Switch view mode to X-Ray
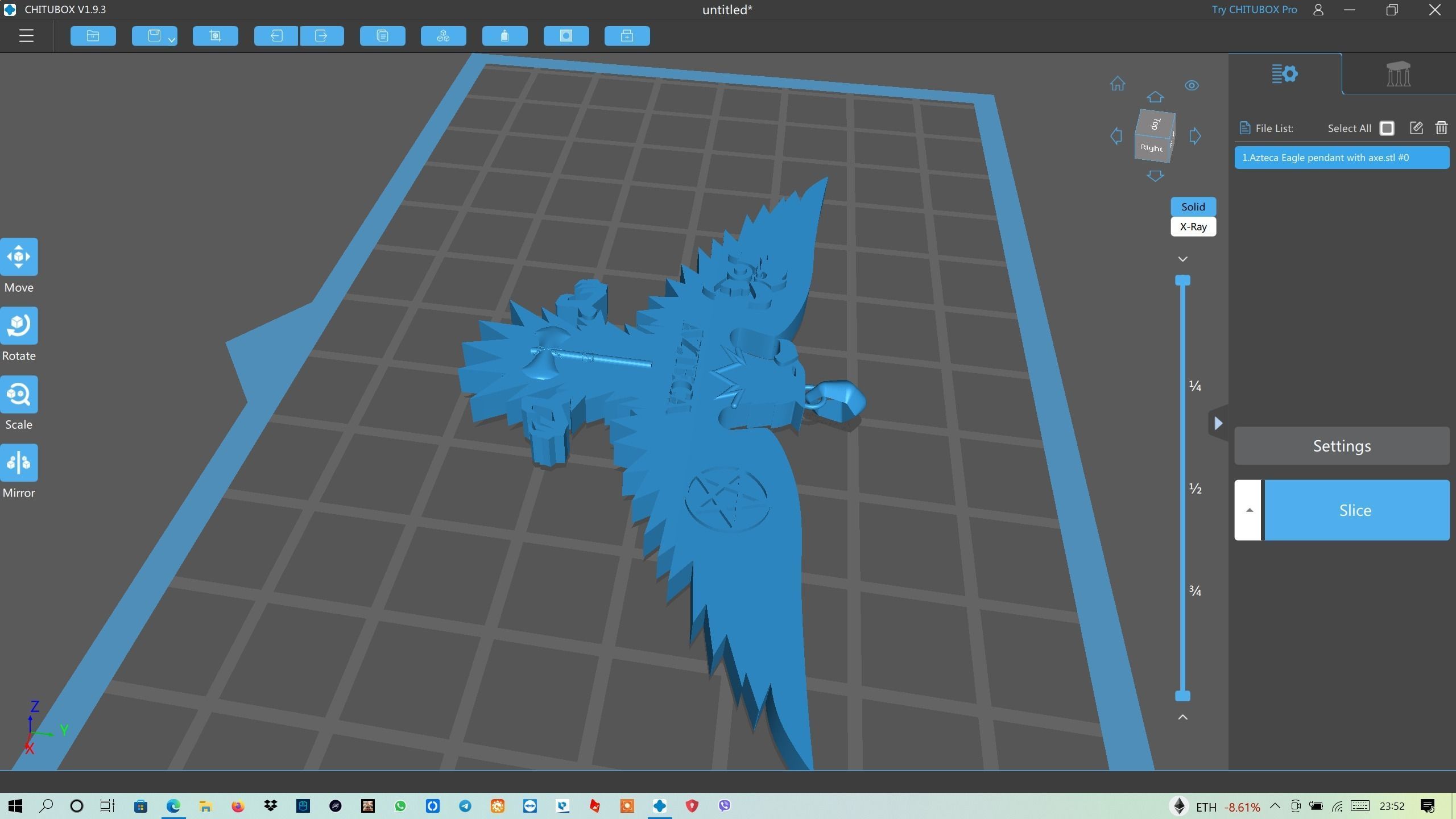This screenshot has height=819, width=1456. click(1193, 226)
